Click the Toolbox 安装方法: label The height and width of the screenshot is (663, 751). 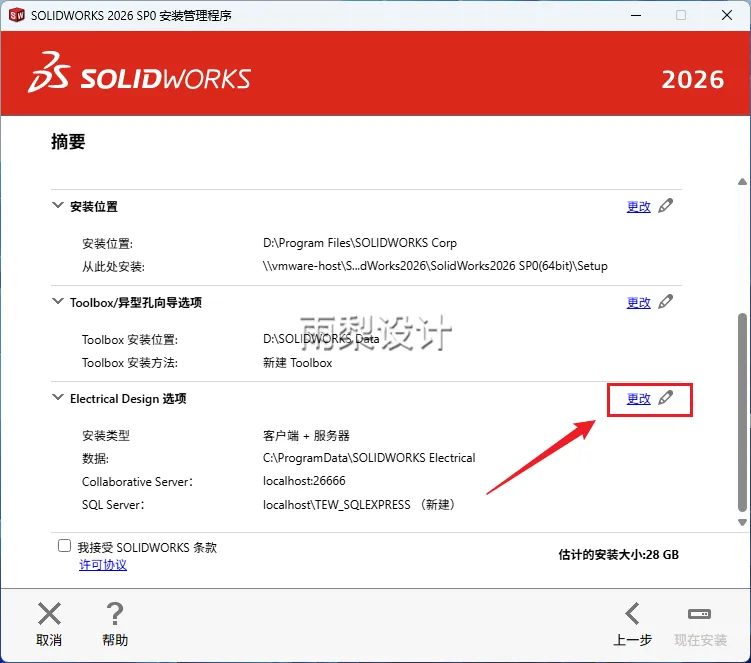point(130,363)
